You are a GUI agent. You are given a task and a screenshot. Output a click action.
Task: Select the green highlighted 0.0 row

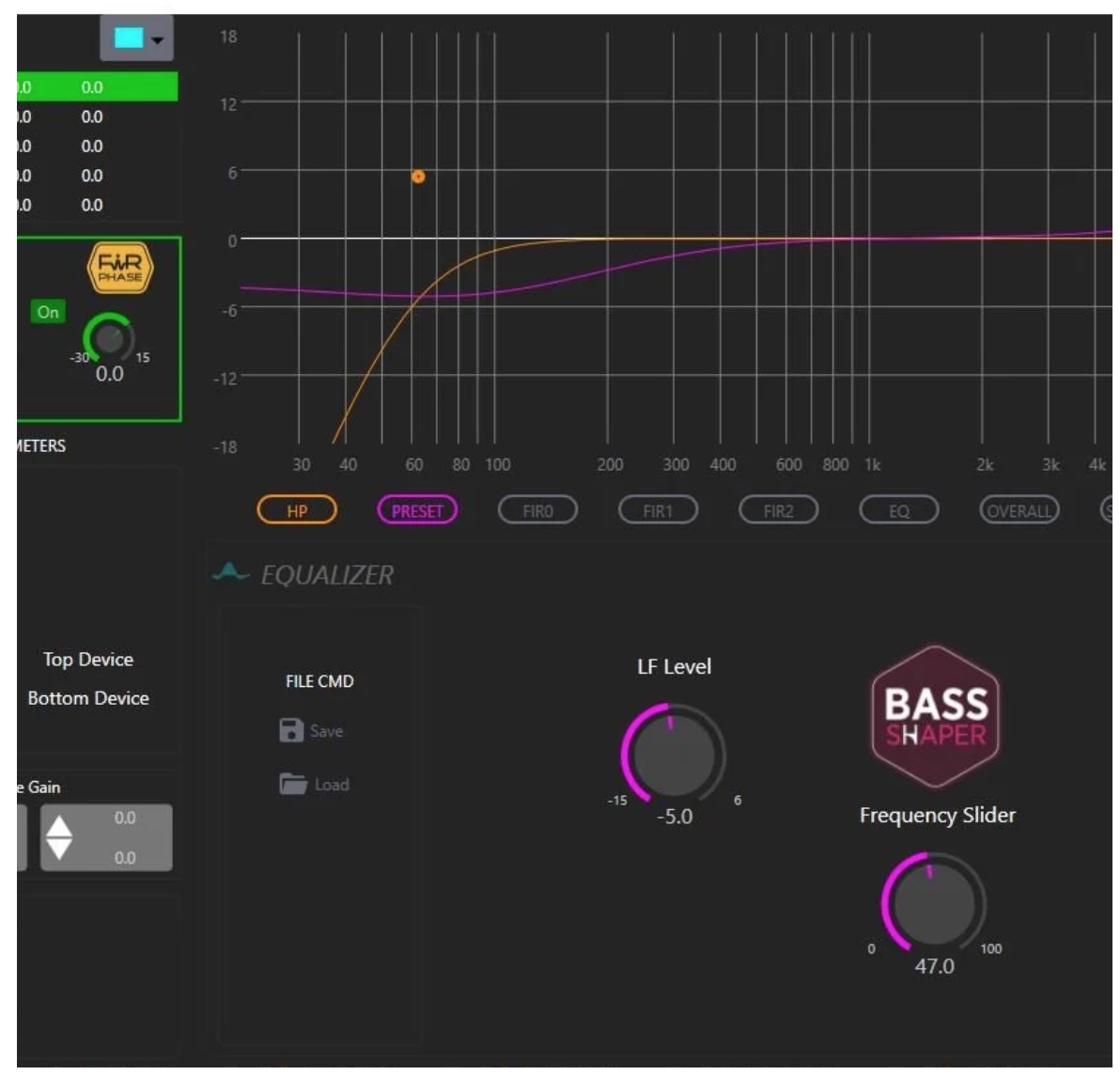(x=94, y=87)
